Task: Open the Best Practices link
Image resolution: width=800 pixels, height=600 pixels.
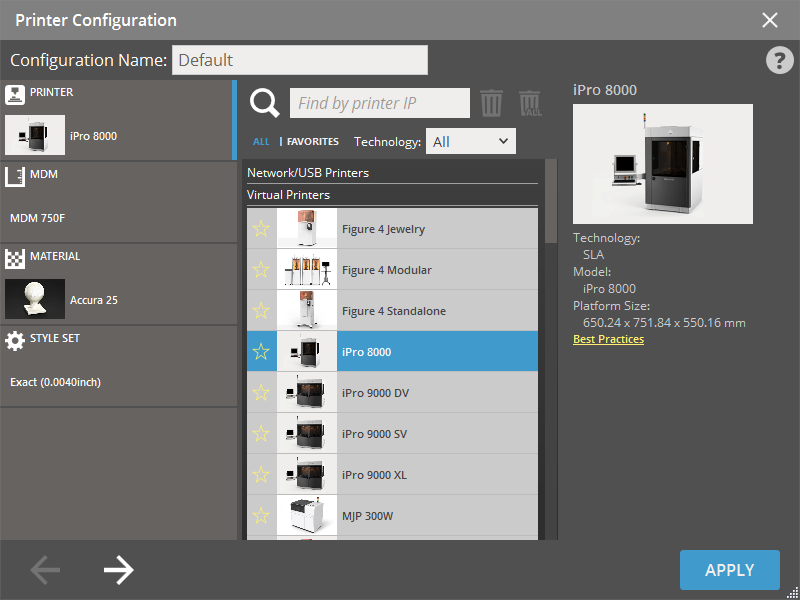Action: (608, 340)
